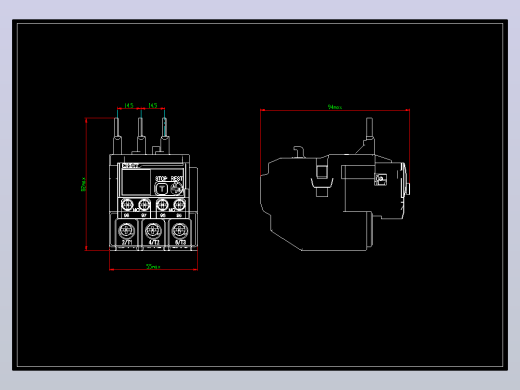Screen dimensions: 520x390
Task: Click the 94max dimension label
Action: coord(335,107)
